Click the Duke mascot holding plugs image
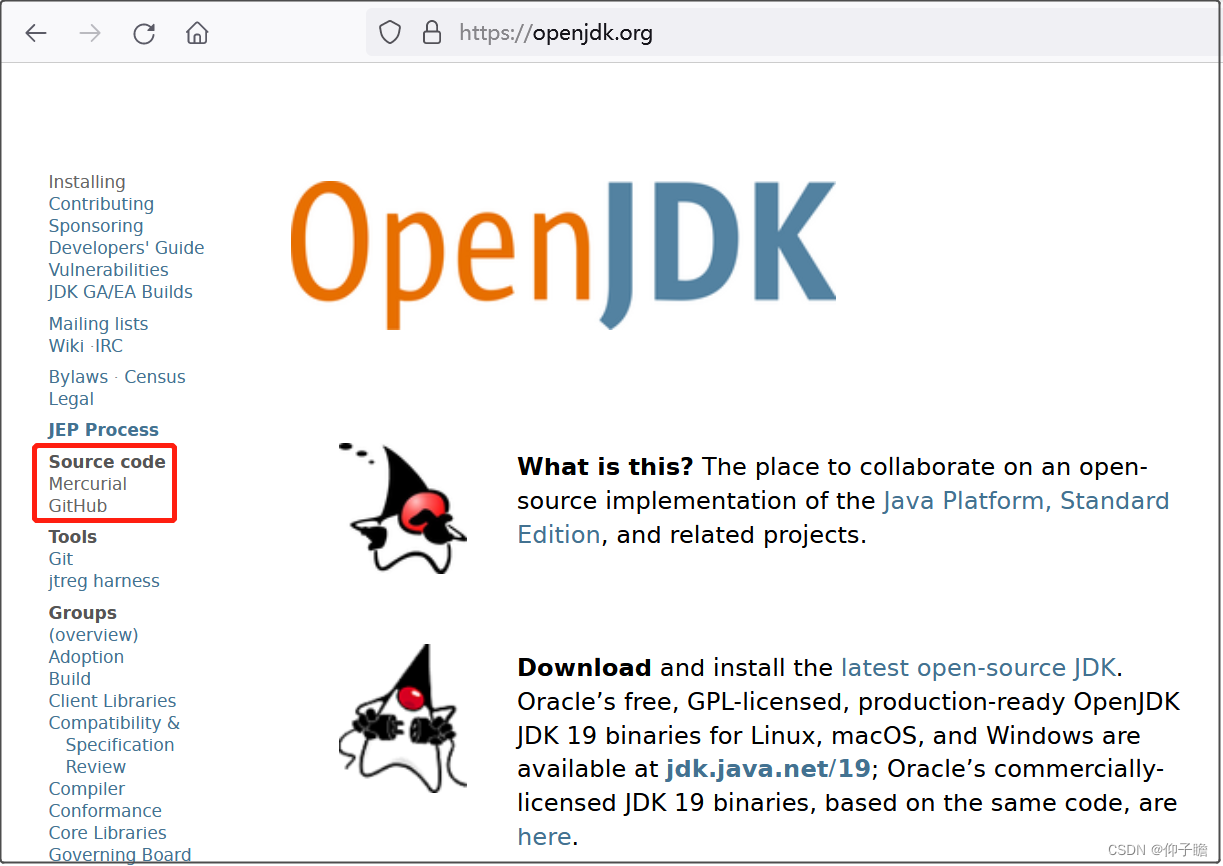1223x866 pixels. tap(403, 718)
